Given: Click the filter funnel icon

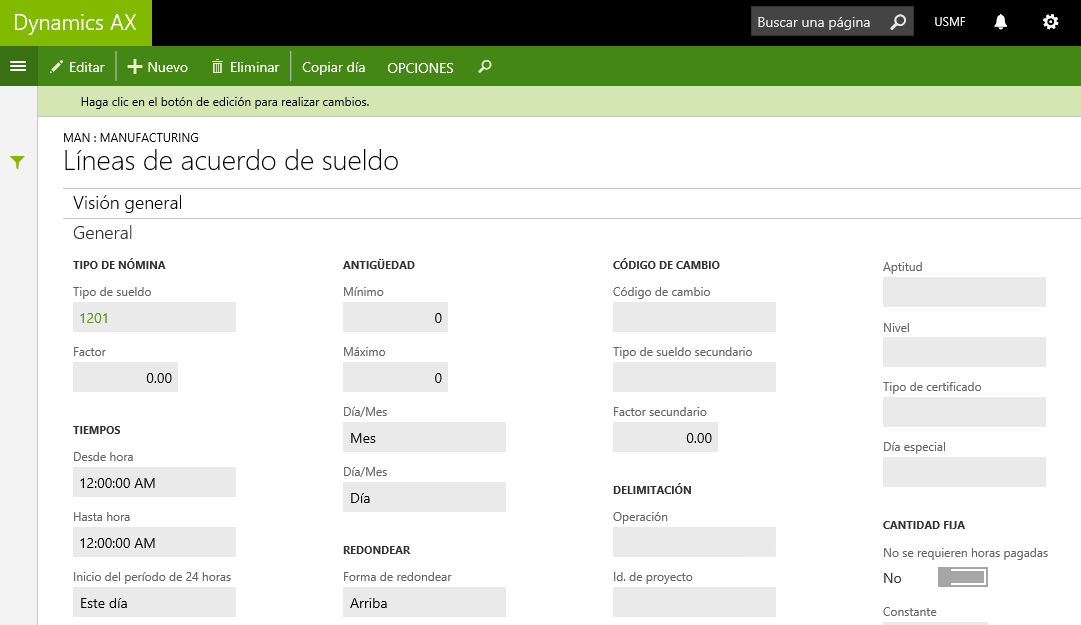Looking at the screenshot, I should point(17,162).
